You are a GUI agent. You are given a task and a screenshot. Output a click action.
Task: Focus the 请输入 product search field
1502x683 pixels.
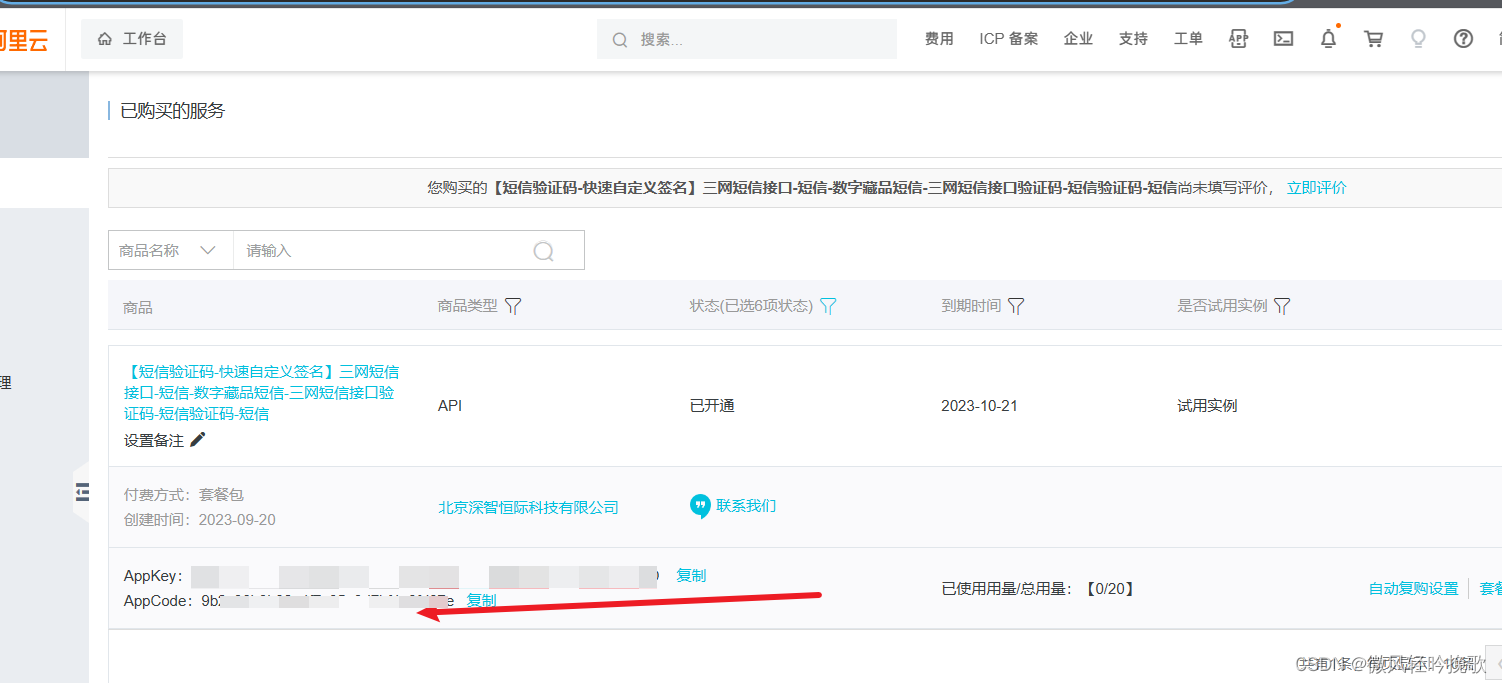[385, 251]
